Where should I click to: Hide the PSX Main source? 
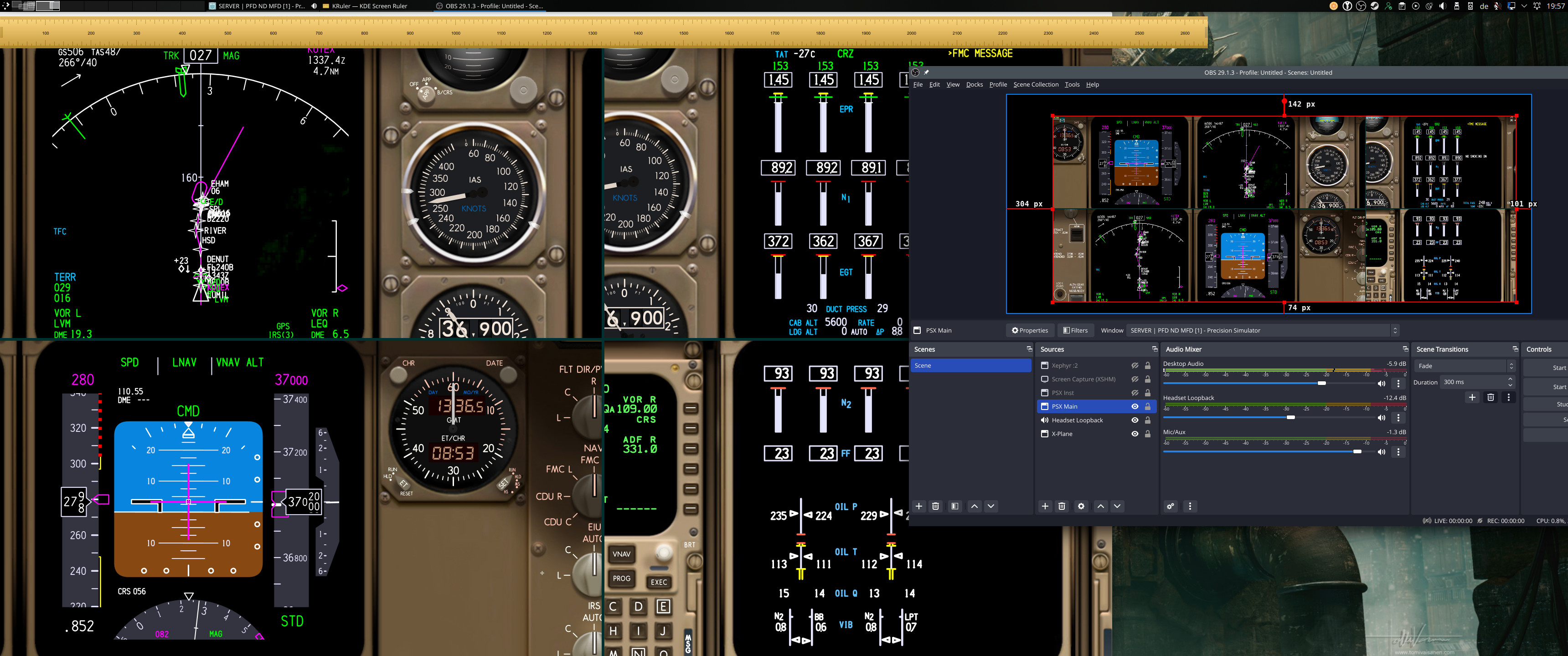click(1135, 406)
